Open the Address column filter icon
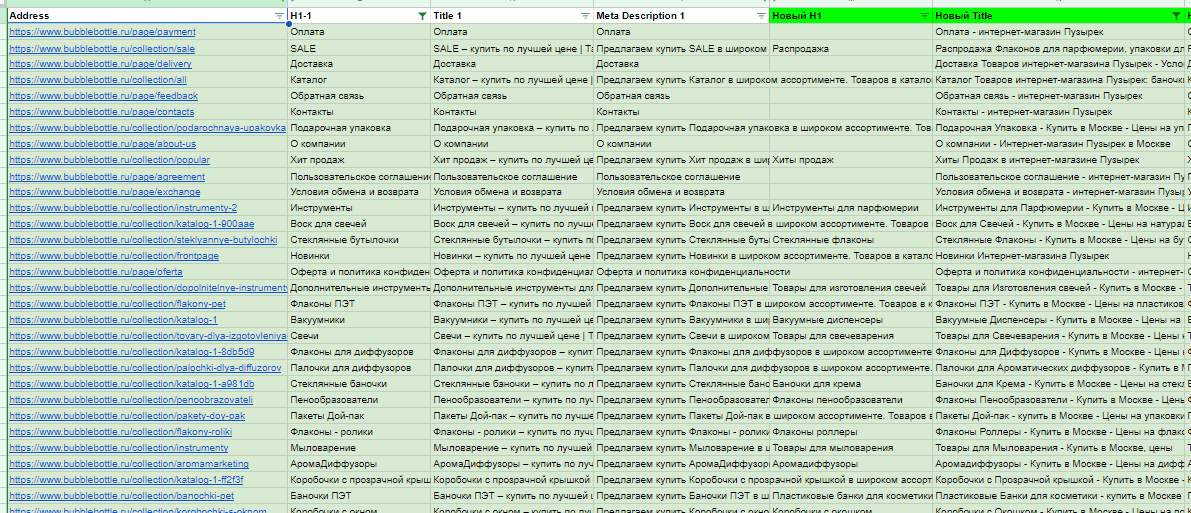 coord(280,16)
